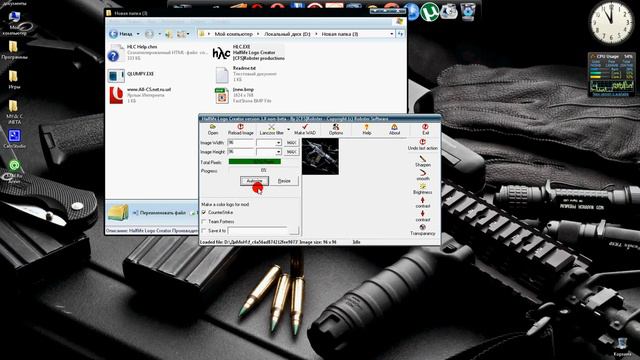The image size is (640, 360).
Task: Select Новая папка (3) in address breadcrumb
Action: pos(340,34)
